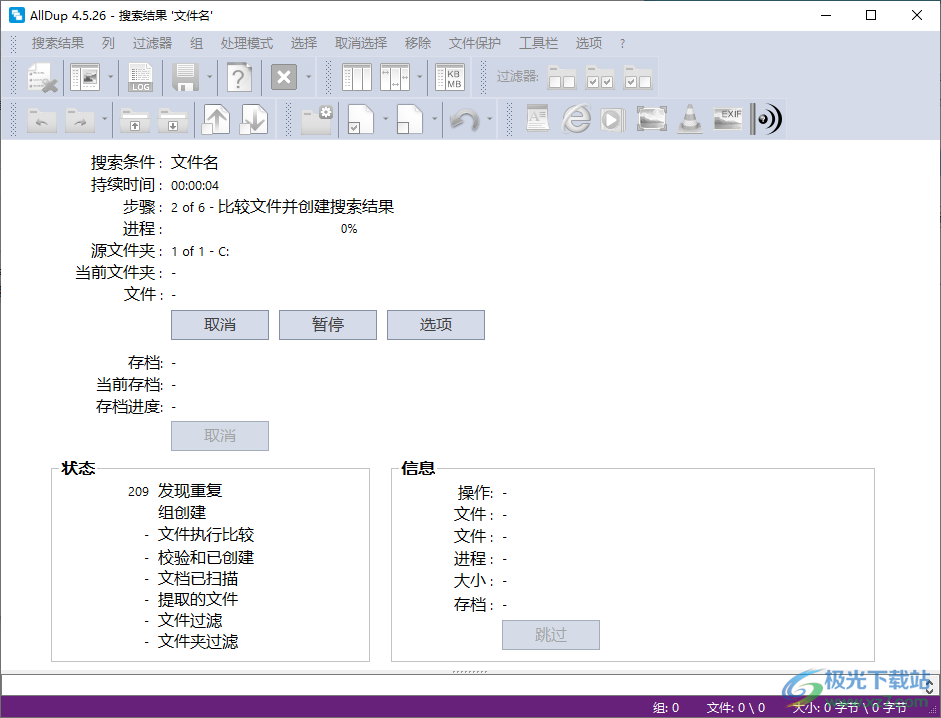Expand the save icon dropdown arrow
941x718 pixels.
(209, 77)
